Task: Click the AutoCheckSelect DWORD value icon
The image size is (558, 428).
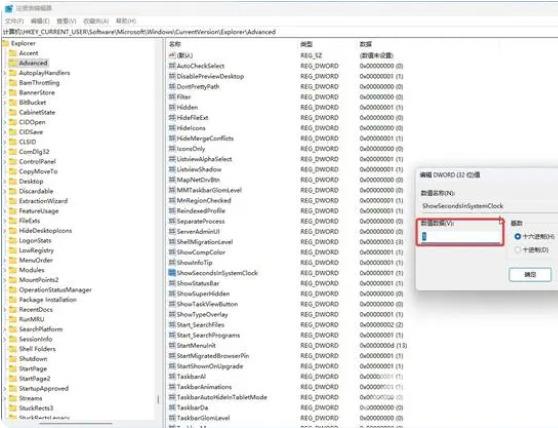Action: point(172,66)
